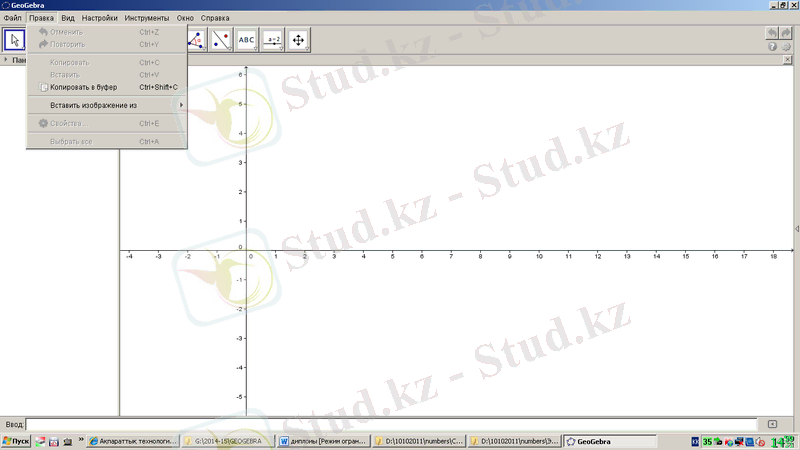Switch to Ақпараттық технологи... taskbar window
The width and height of the screenshot is (800, 450).
pos(133,441)
